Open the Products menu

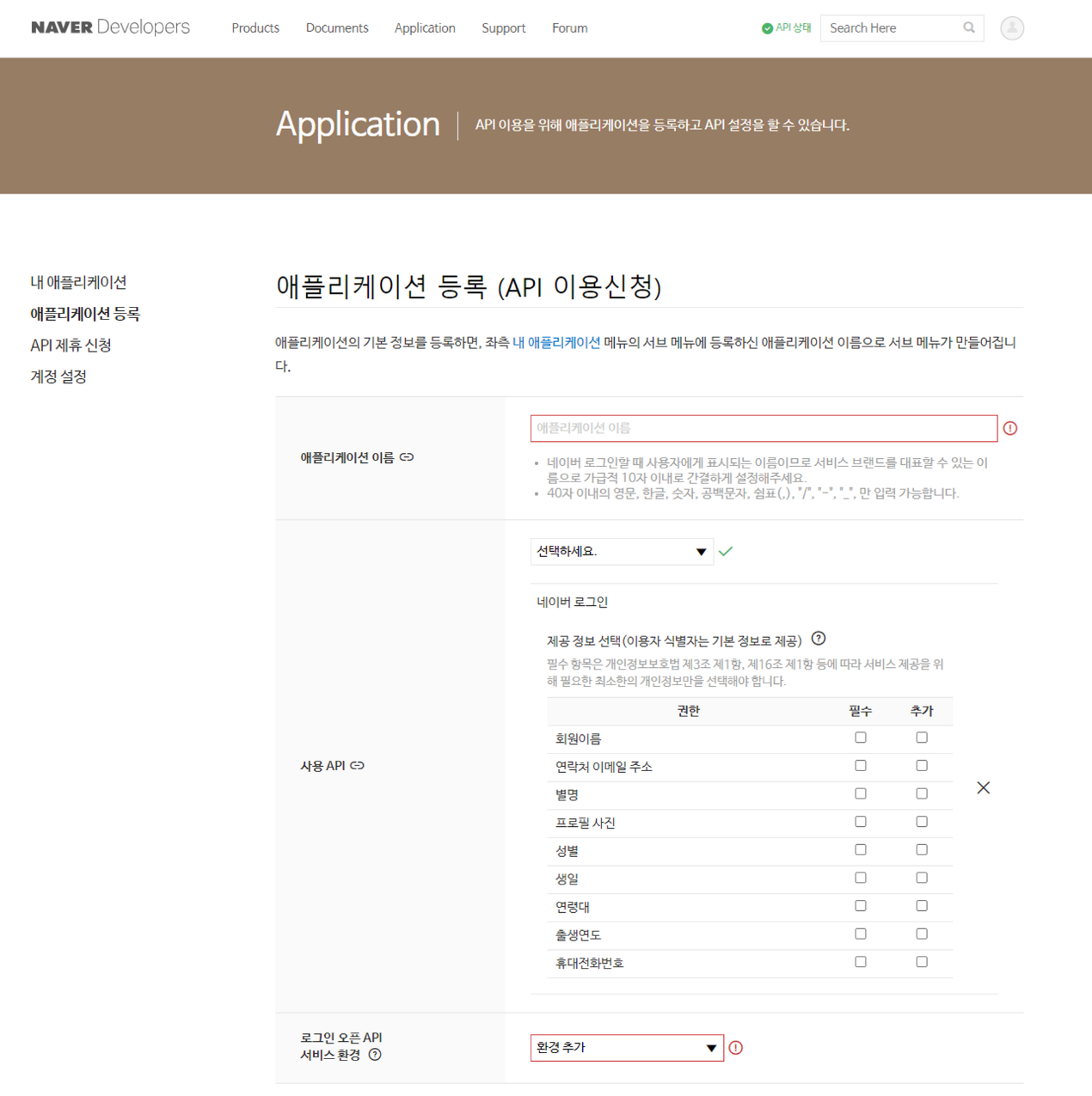[255, 28]
